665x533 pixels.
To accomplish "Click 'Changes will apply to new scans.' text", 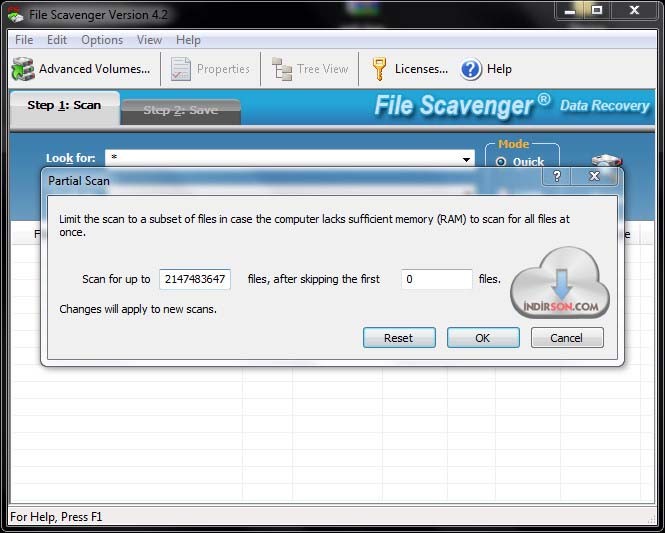I will 138,309.
